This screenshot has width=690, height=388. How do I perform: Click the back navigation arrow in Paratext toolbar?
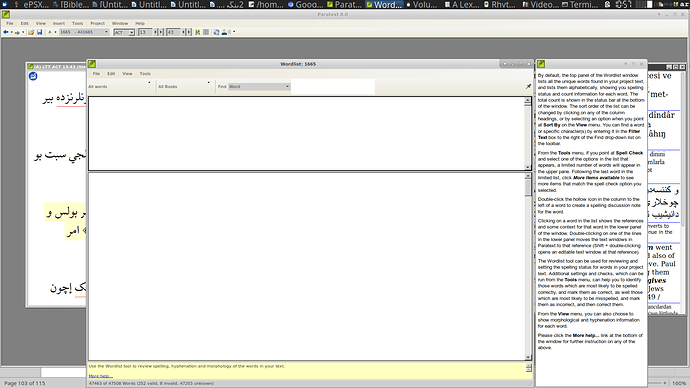click(x=6, y=32)
